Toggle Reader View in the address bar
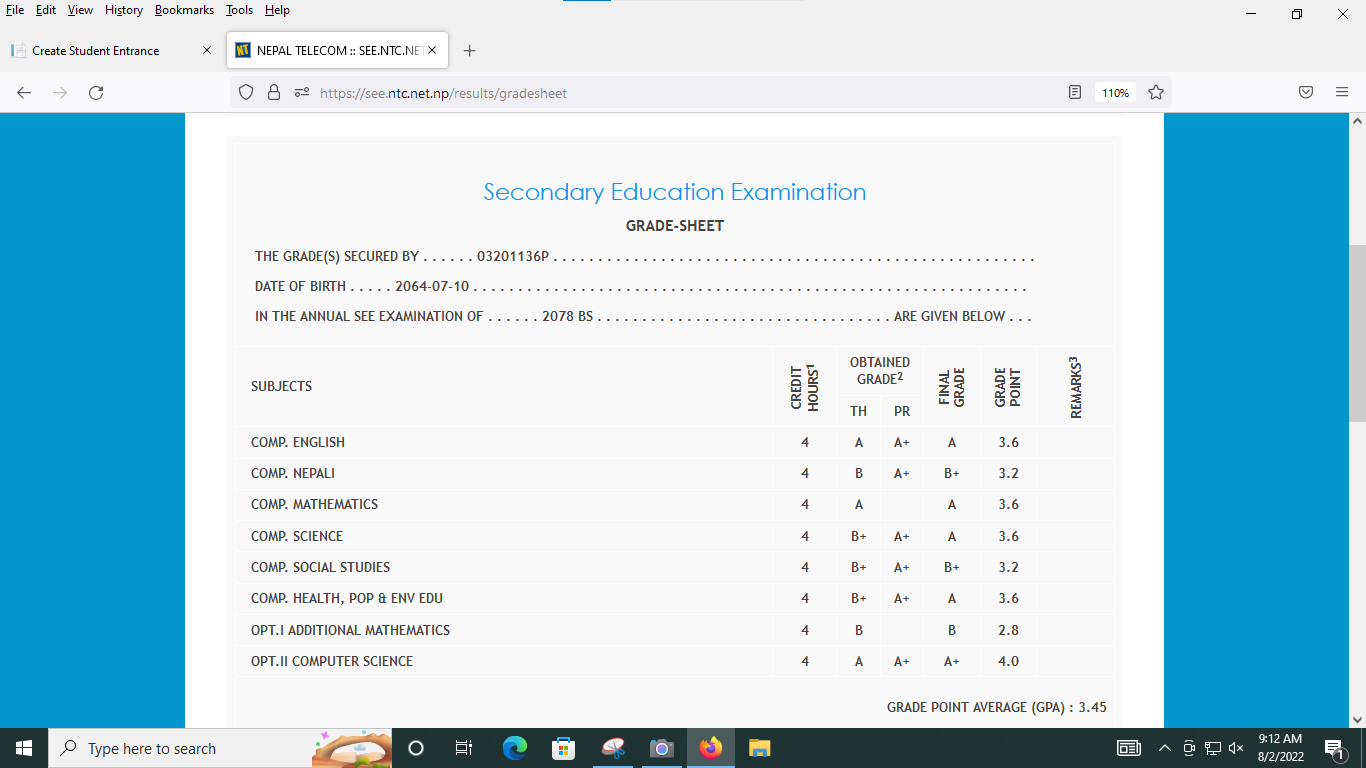 point(1075,93)
